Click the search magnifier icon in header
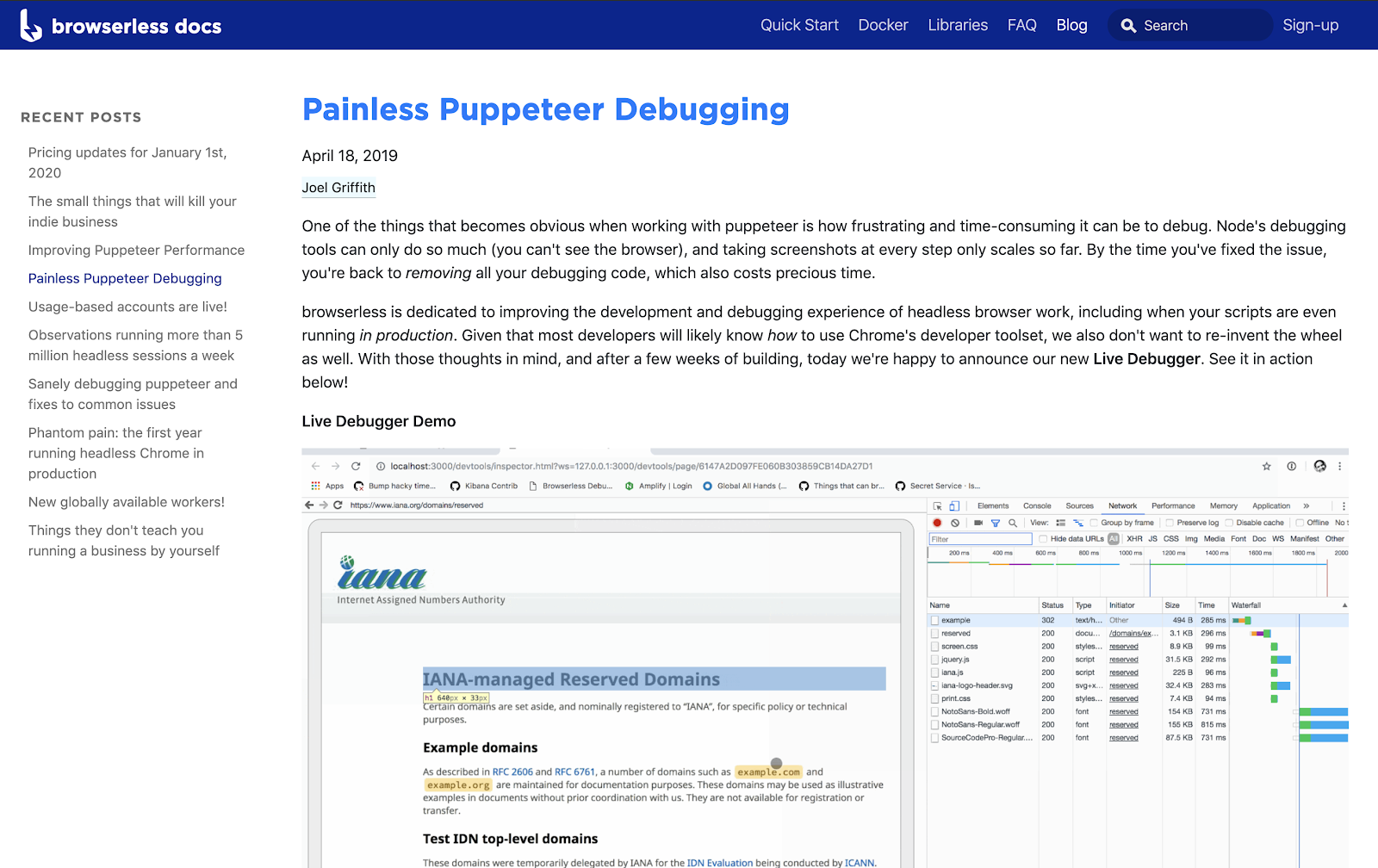 click(1128, 26)
